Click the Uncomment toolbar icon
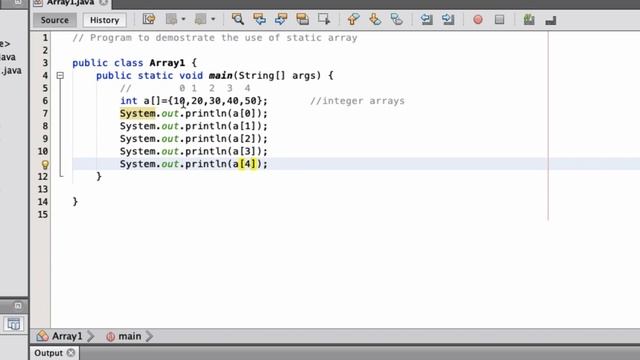This screenshot has height=360, width=640. [529, 19]
